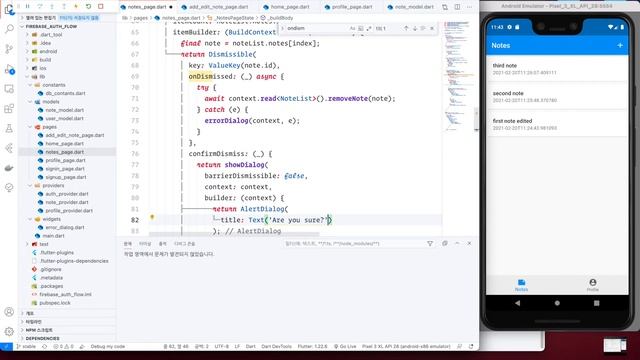
Task: Click the debug Step Over button
Action: (x=40, y=7)
